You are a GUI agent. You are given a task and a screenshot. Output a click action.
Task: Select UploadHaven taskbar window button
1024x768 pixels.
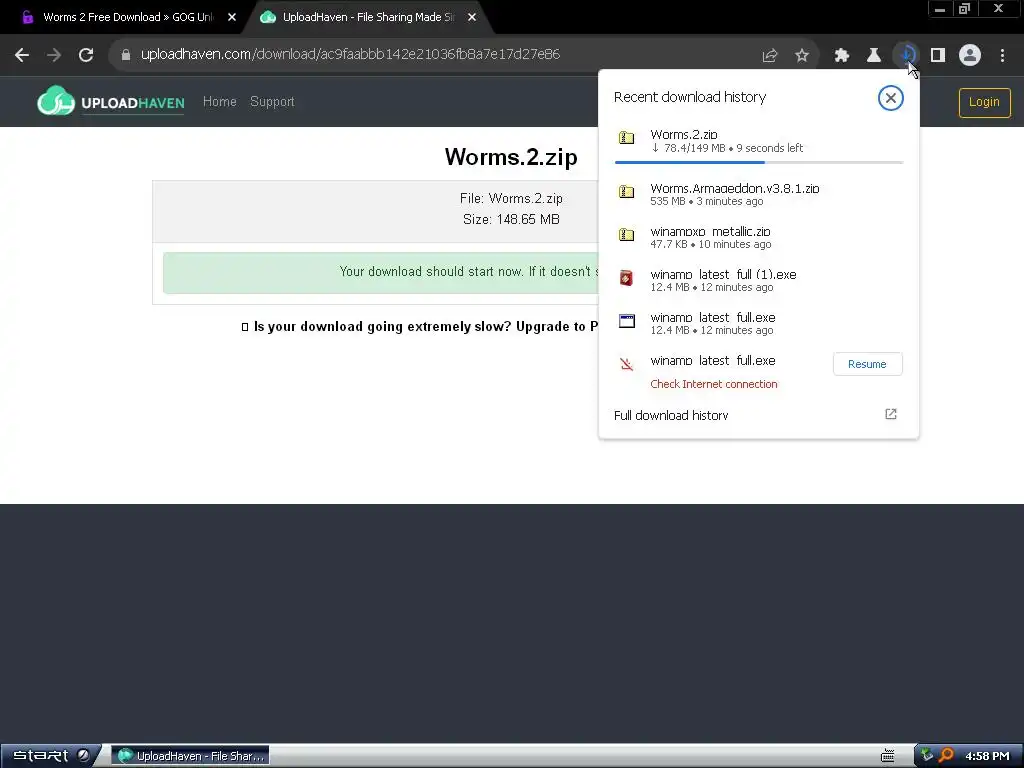pos(191,756)
